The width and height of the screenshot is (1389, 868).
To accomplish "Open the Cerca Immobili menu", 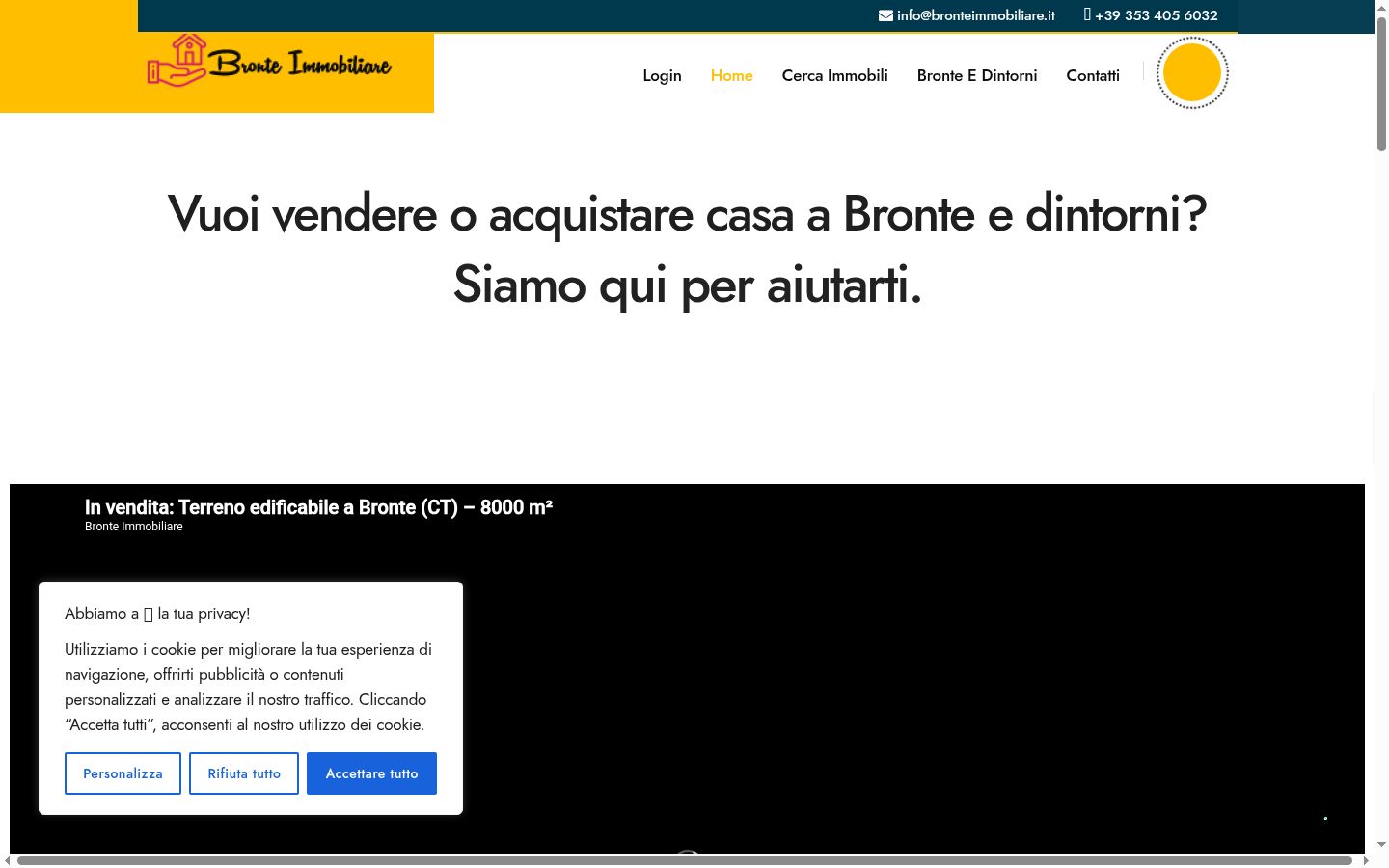I will (834, 75).
